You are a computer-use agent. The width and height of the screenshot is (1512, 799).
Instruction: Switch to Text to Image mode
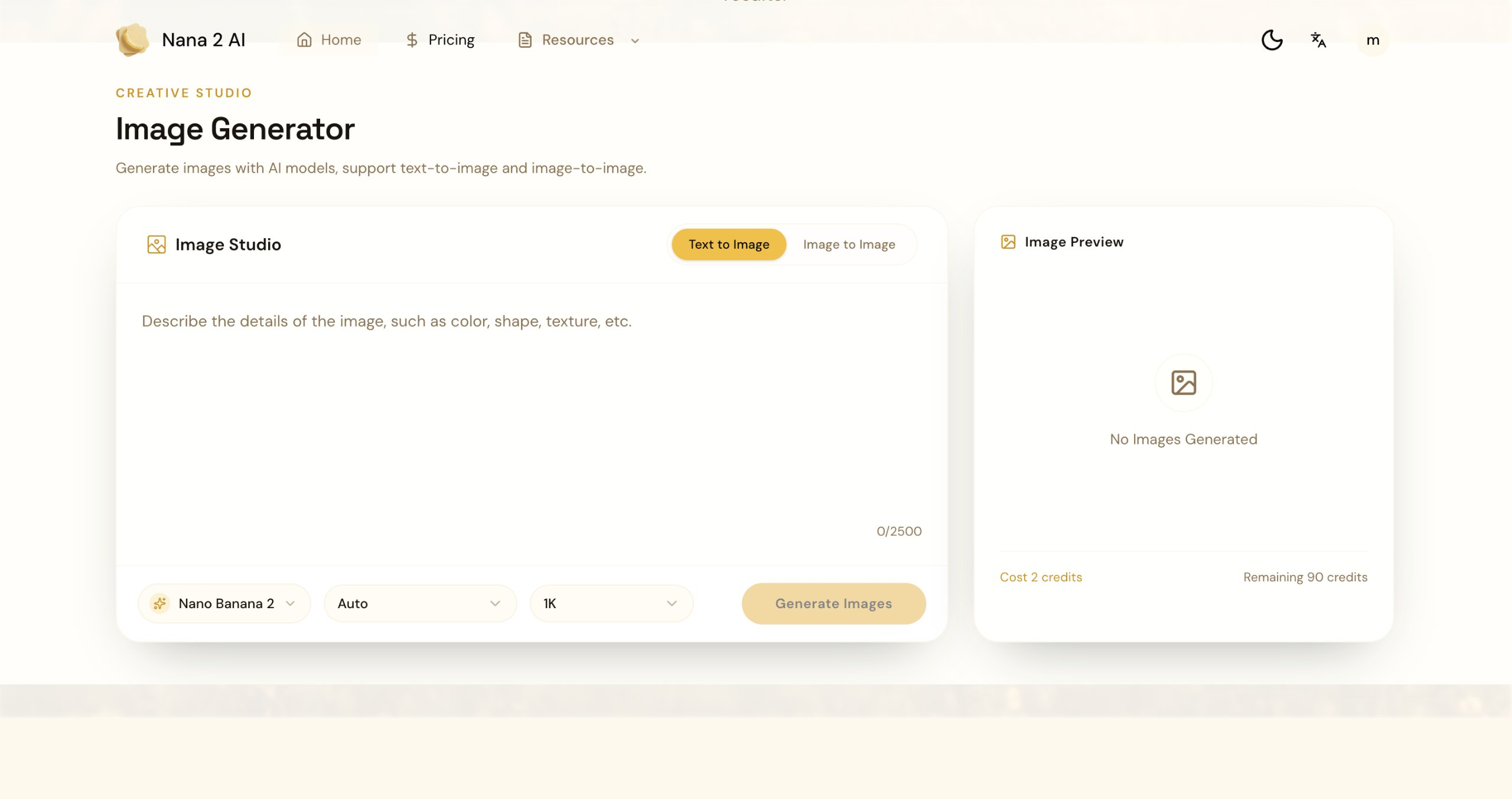click(728, 244)
